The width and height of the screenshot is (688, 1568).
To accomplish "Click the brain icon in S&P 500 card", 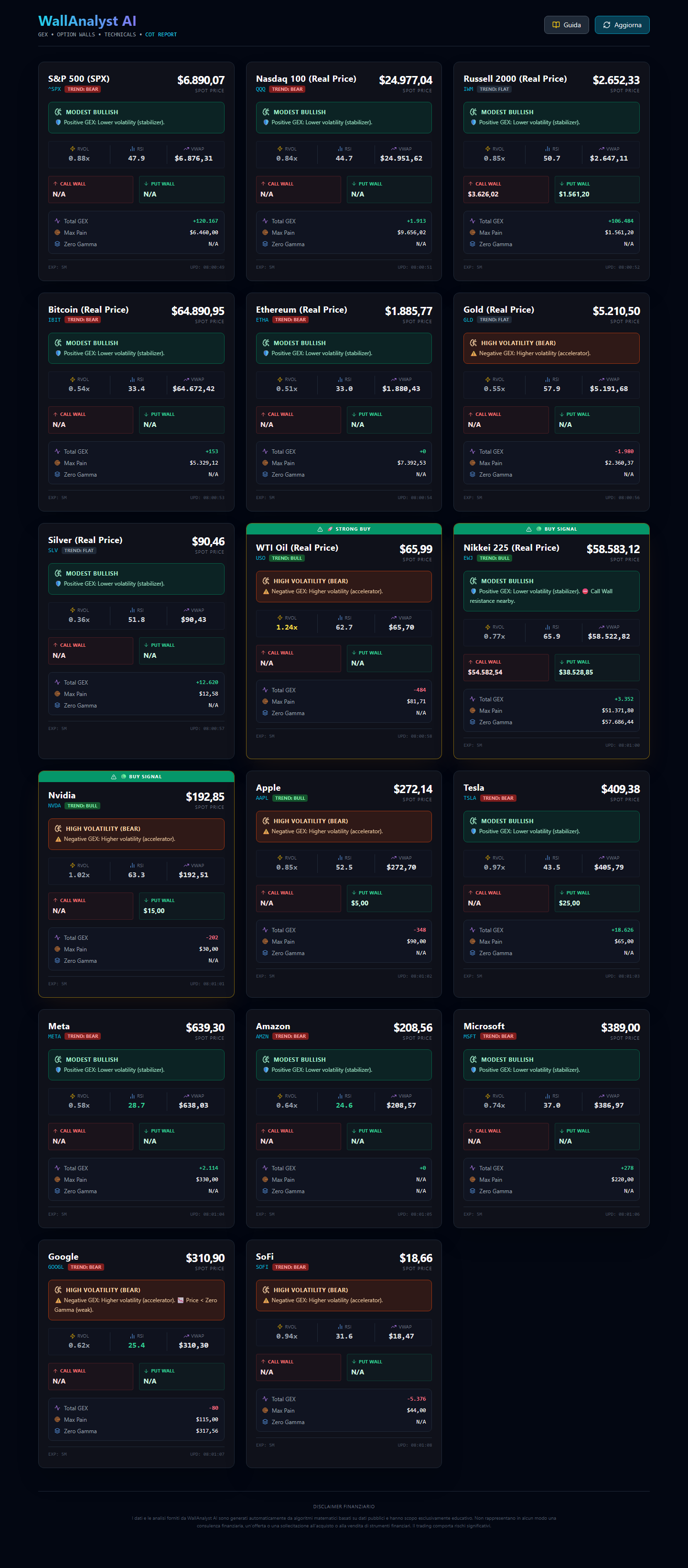I will click(58, 112).
